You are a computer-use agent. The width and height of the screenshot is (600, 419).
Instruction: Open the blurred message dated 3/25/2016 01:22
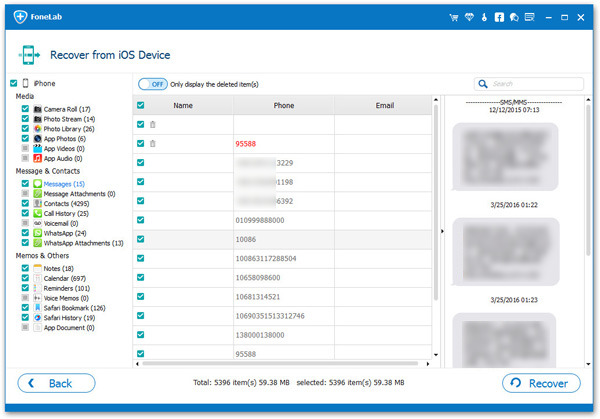point(505,252)
